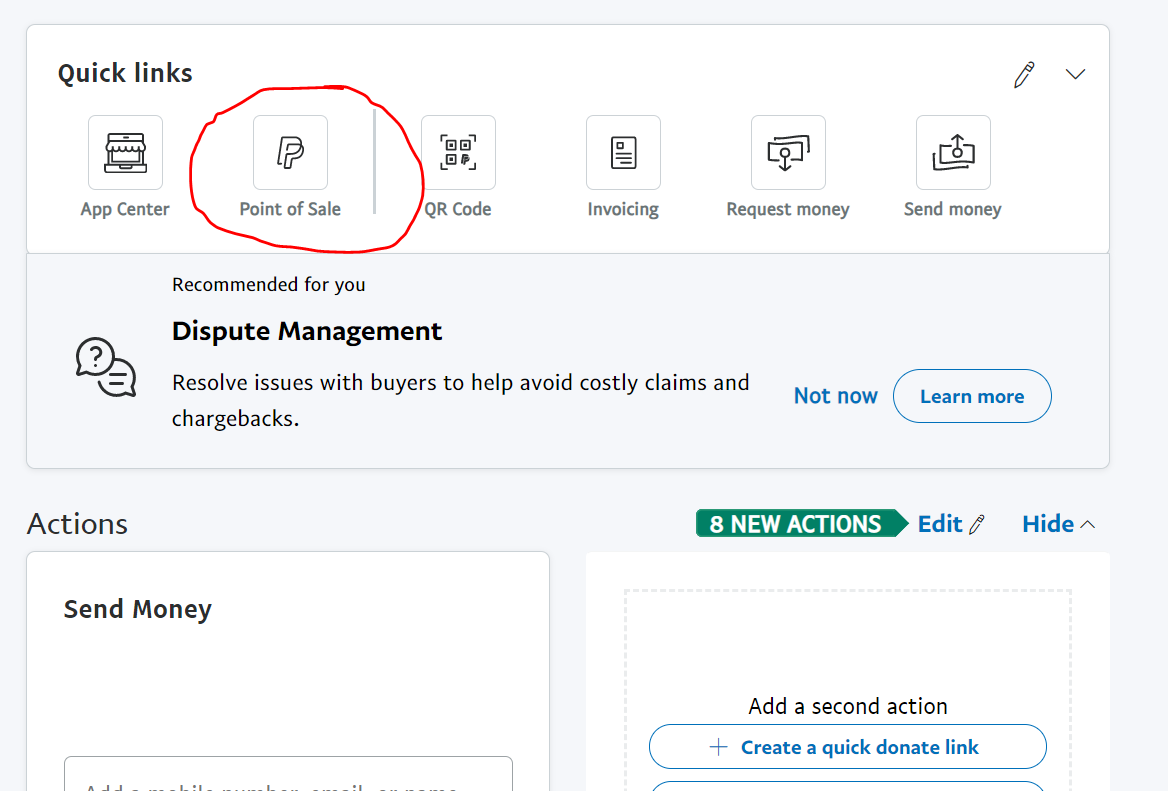Open the Request money icon
This screenshot has width=1168, height=791.
(x=788, y=153)
